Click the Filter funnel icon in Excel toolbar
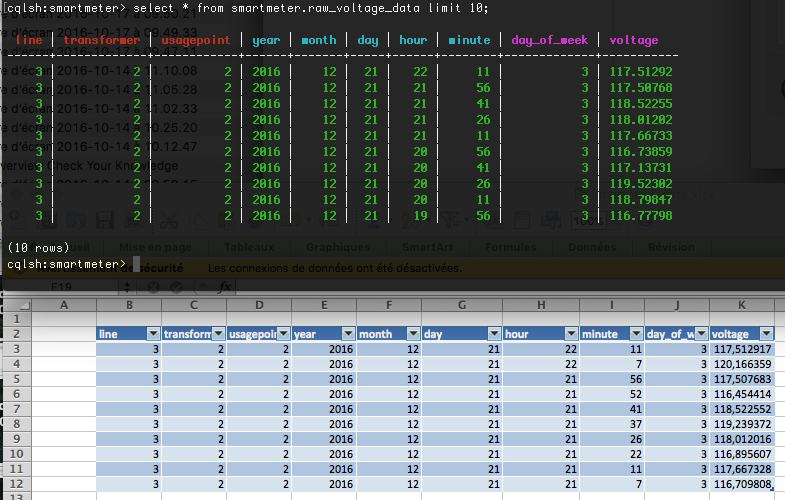 450,219
